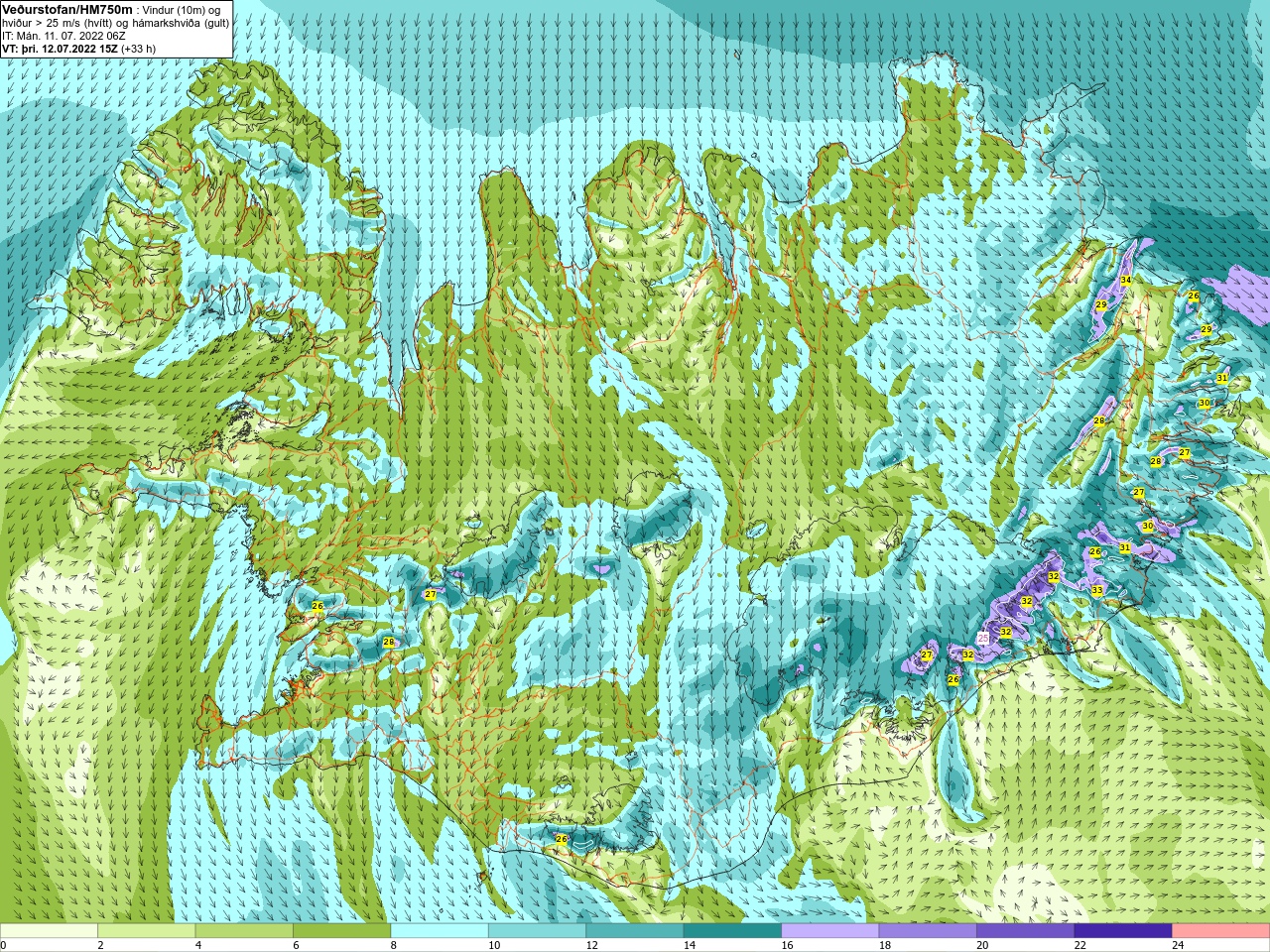Click the yellow gust label 34

pyautogui.click(x=1125, y=281)
